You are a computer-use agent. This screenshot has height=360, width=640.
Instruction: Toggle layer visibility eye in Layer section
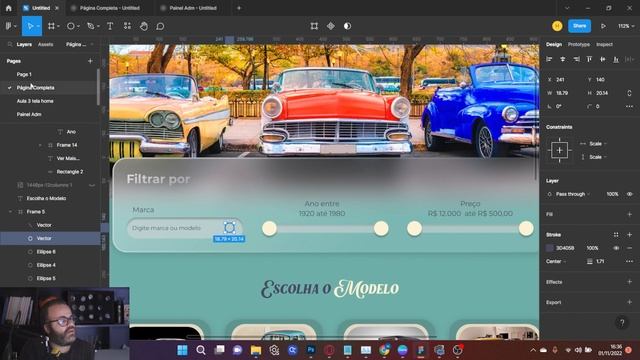tap(629, 194)
